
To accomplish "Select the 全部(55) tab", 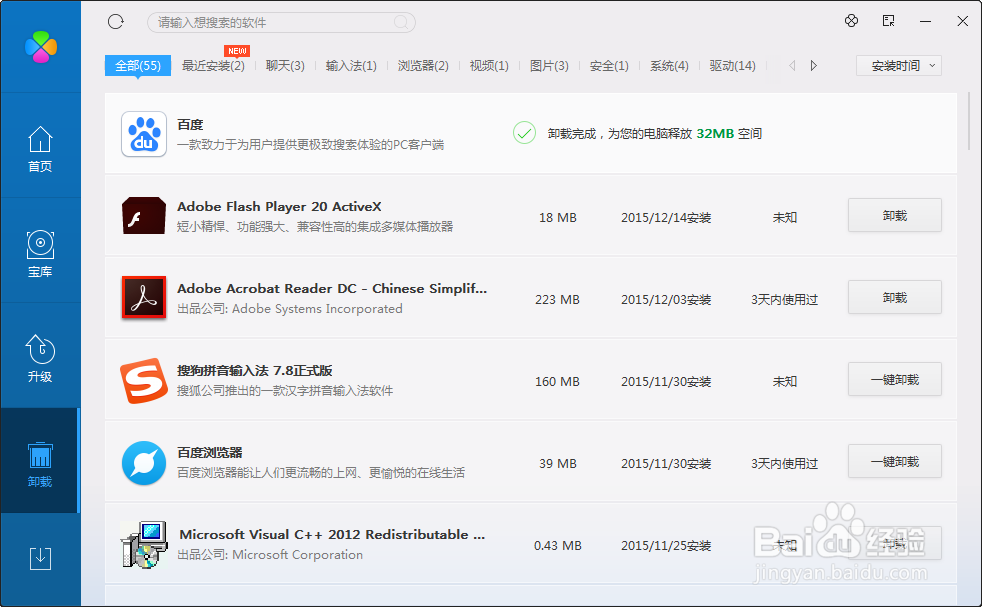I will (x=138, y=66).
